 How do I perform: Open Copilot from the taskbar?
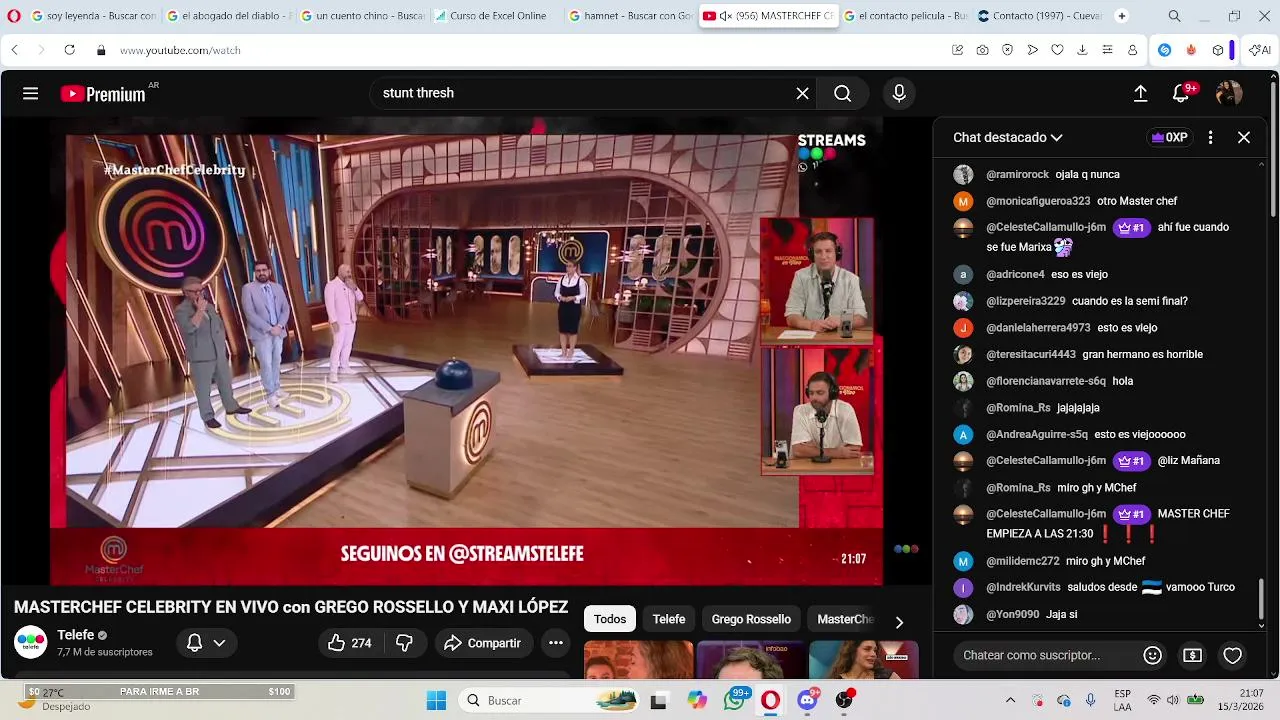[697, 701]
